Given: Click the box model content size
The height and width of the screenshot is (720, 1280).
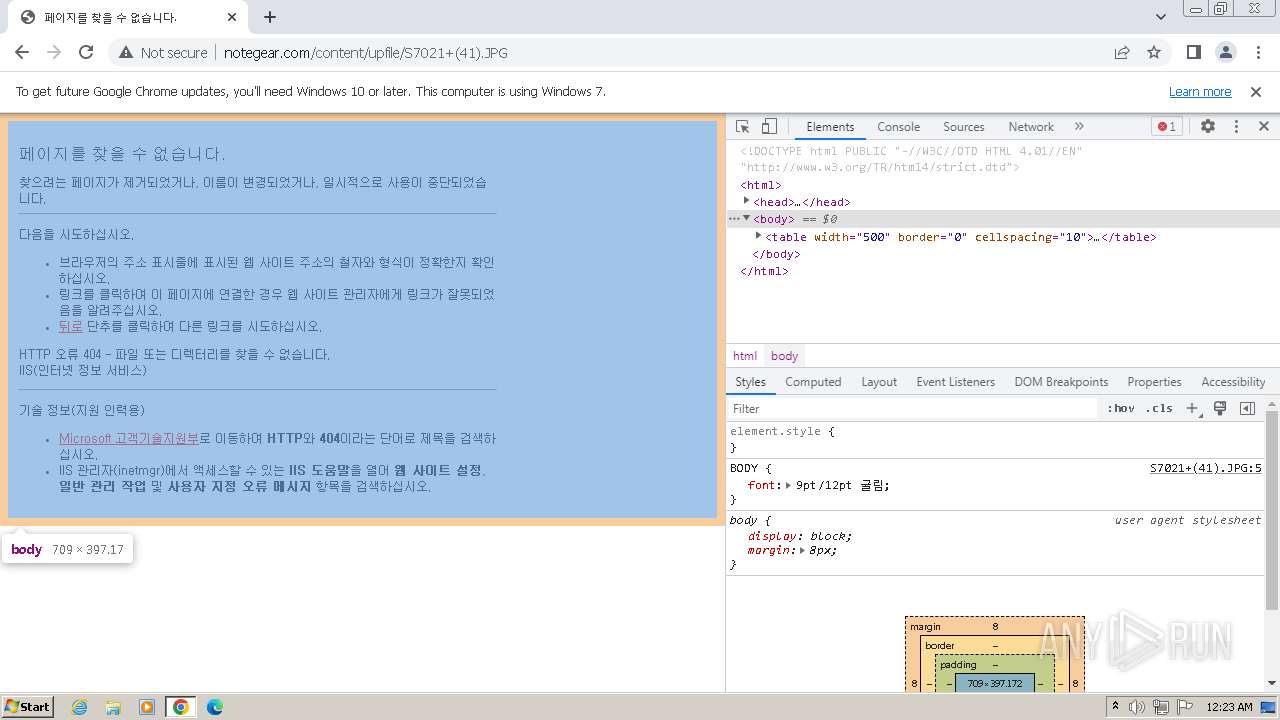Looking at the screenshot, I should click(x=995, y=684).
